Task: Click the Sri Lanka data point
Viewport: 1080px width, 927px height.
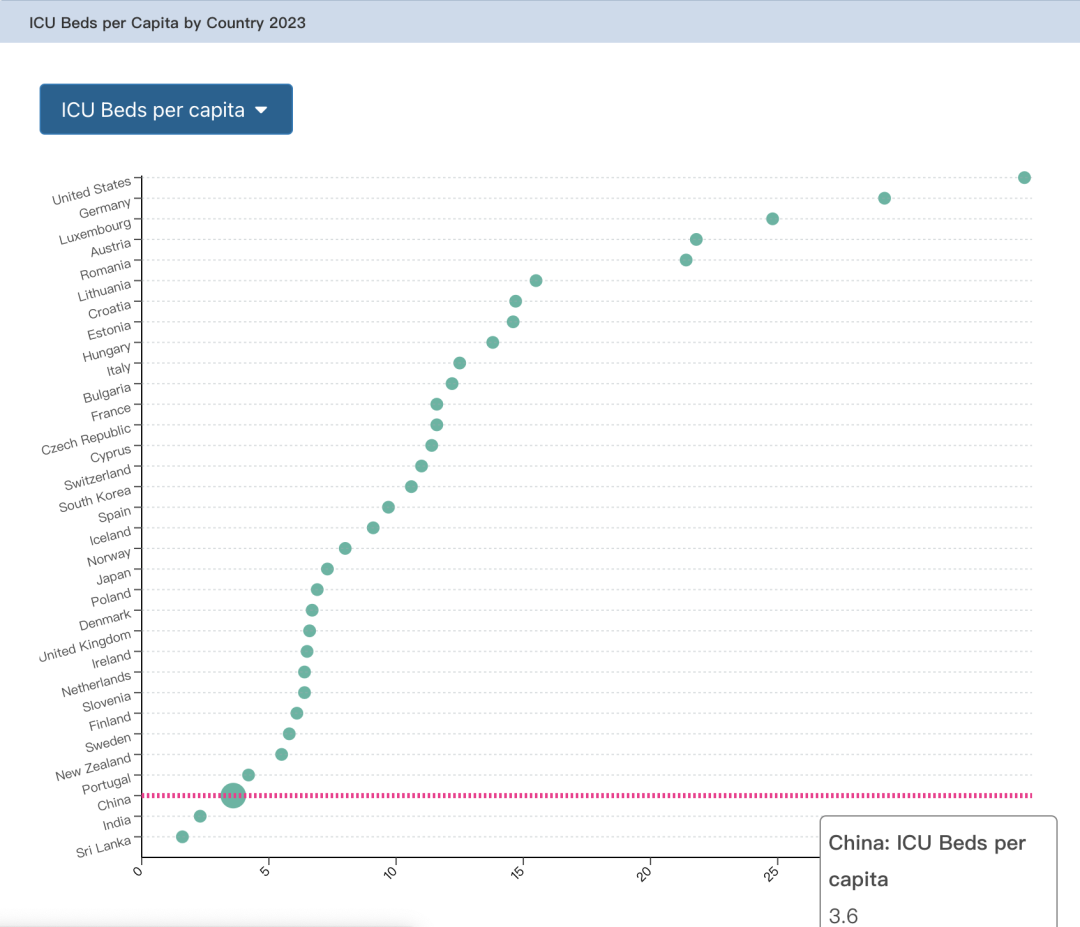Action: (x=183, y=837)
